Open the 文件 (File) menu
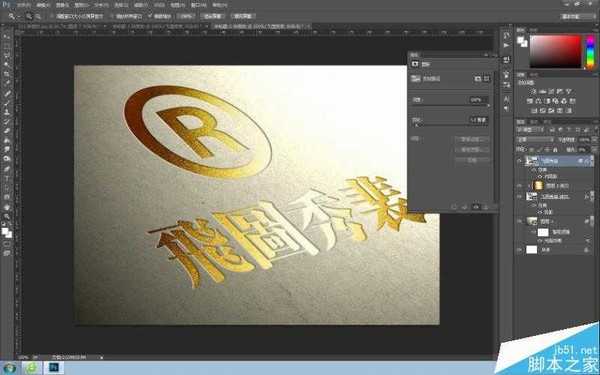Image resolution: width=600 pixels, height=375 pixels. [23, 5]
